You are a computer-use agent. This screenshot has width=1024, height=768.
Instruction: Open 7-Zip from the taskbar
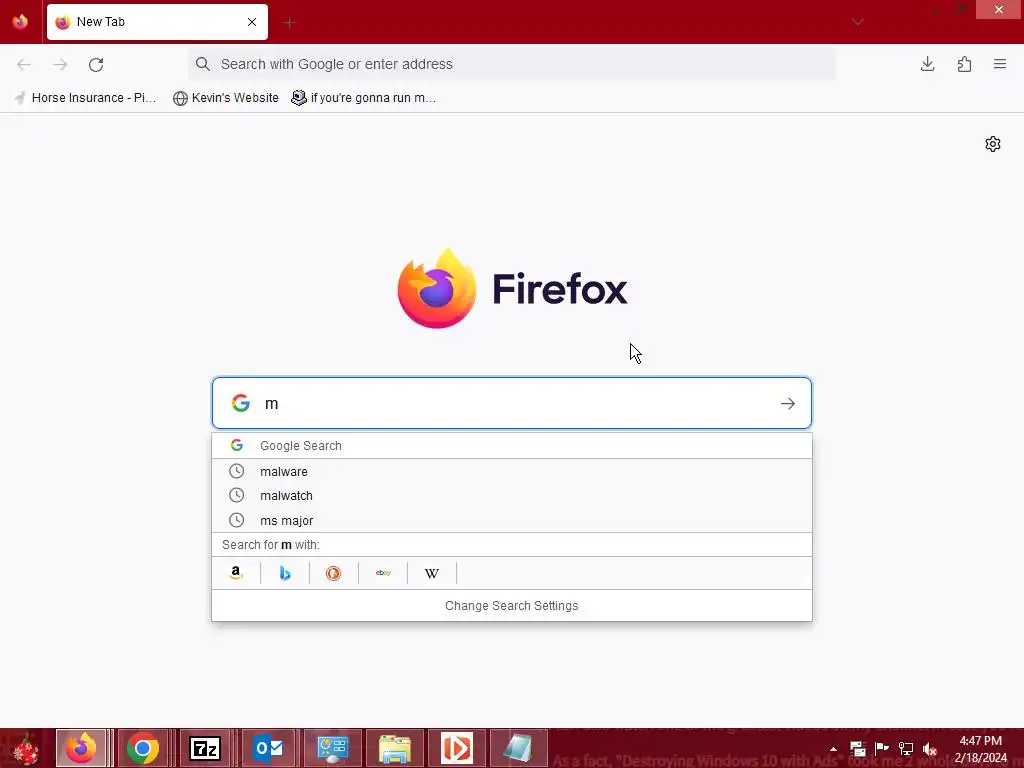[204, 748]
